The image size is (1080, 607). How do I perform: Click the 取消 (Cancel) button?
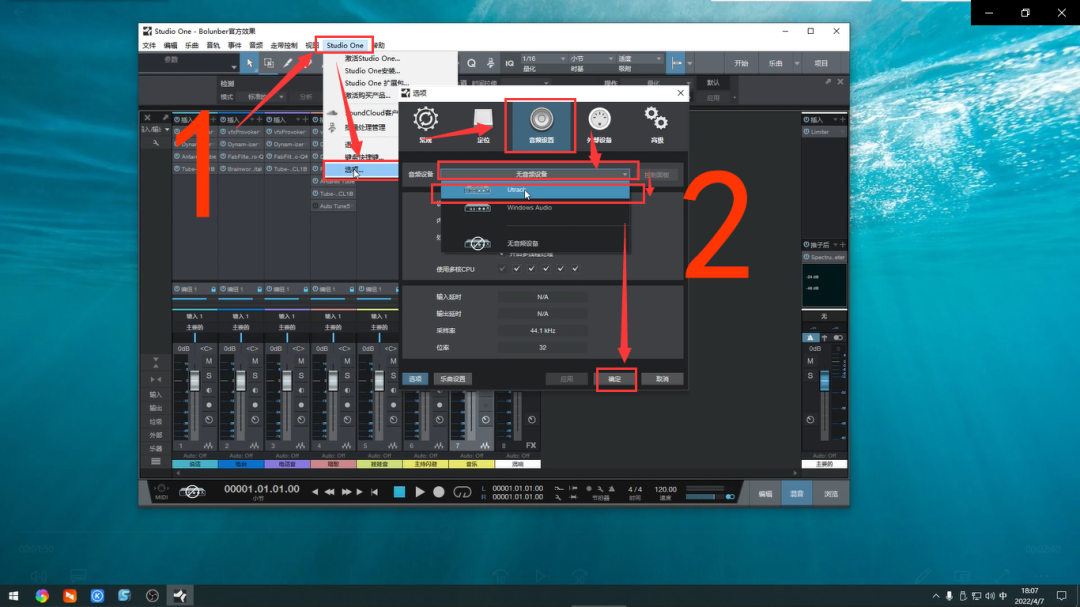click(663, 379)
